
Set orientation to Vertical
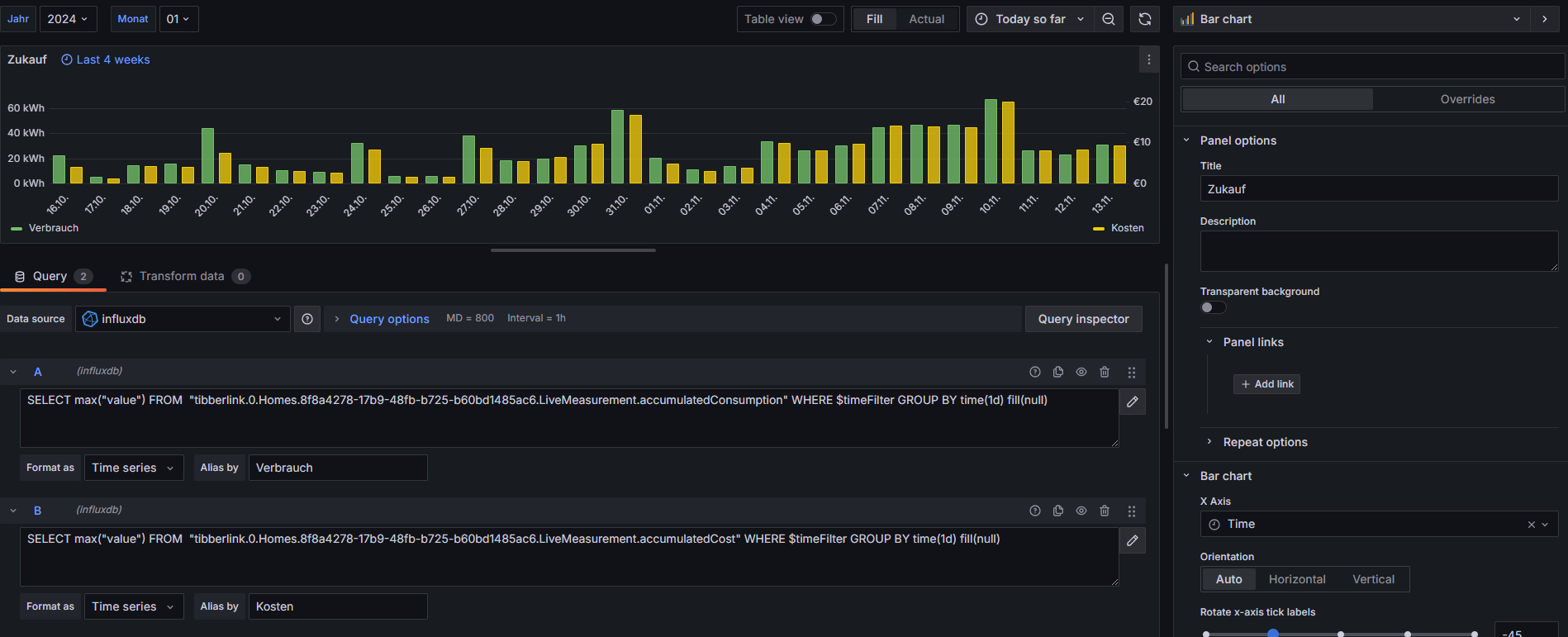click(x=1373, y=579)
